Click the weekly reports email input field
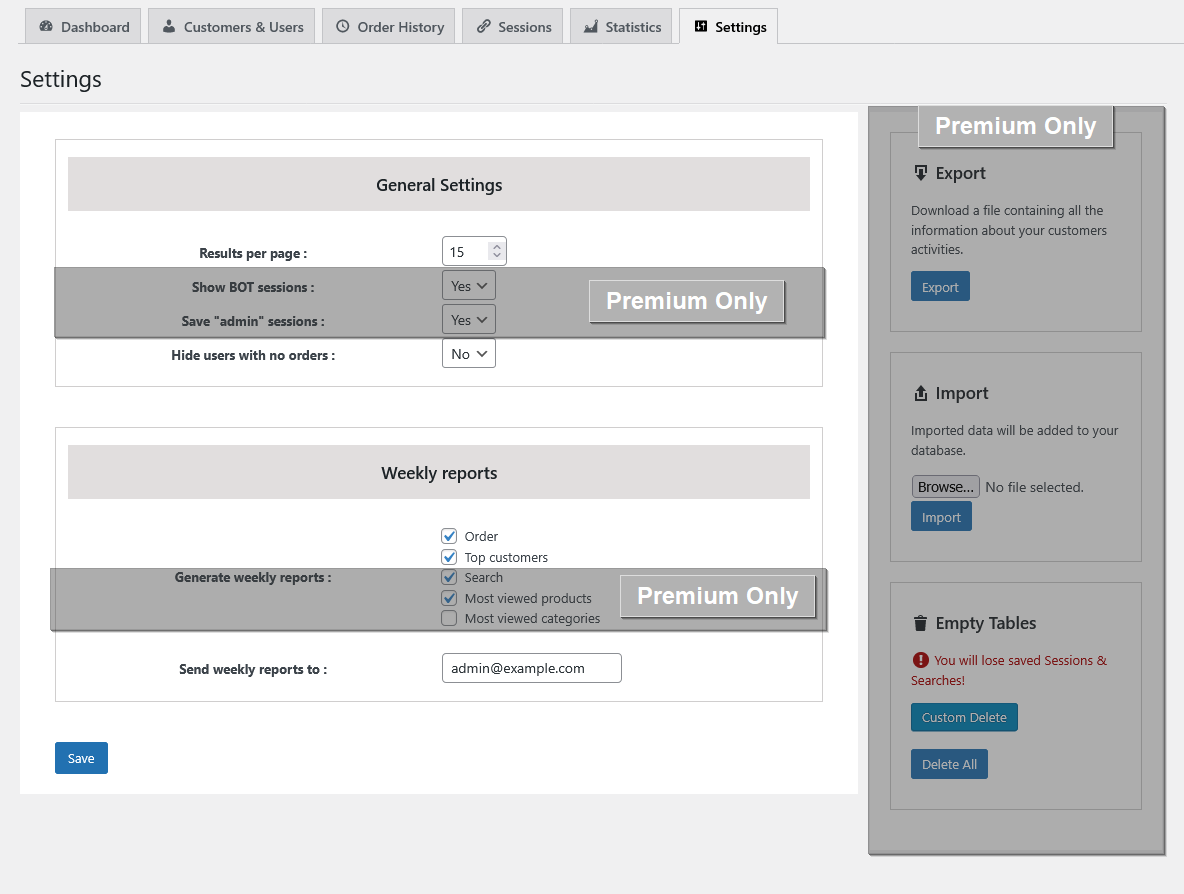Image resolution: width=1184 pixels, height=894 pixels. coord(531,668)
